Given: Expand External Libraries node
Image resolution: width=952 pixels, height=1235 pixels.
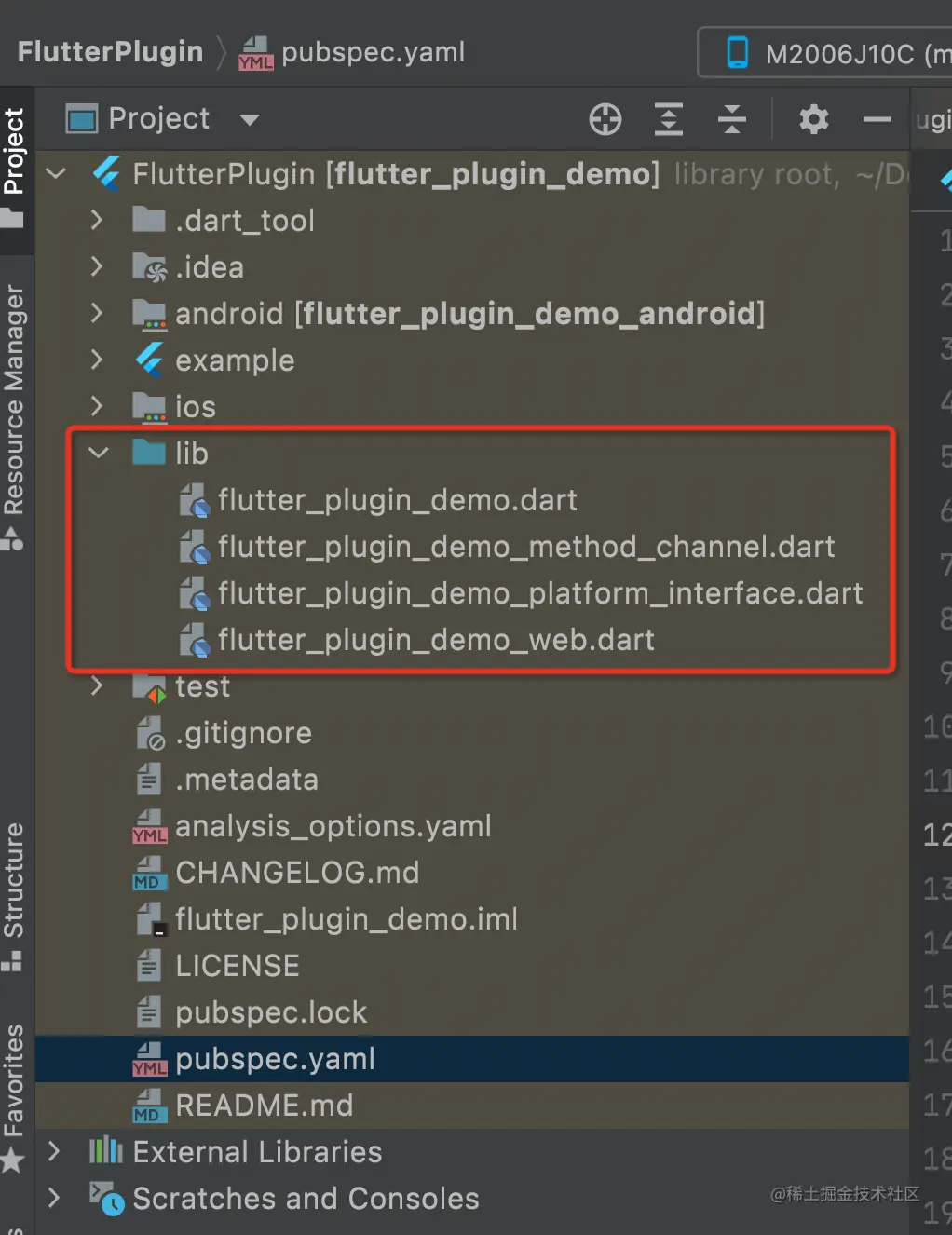Looking at the screenshot, I should 54,1151.
